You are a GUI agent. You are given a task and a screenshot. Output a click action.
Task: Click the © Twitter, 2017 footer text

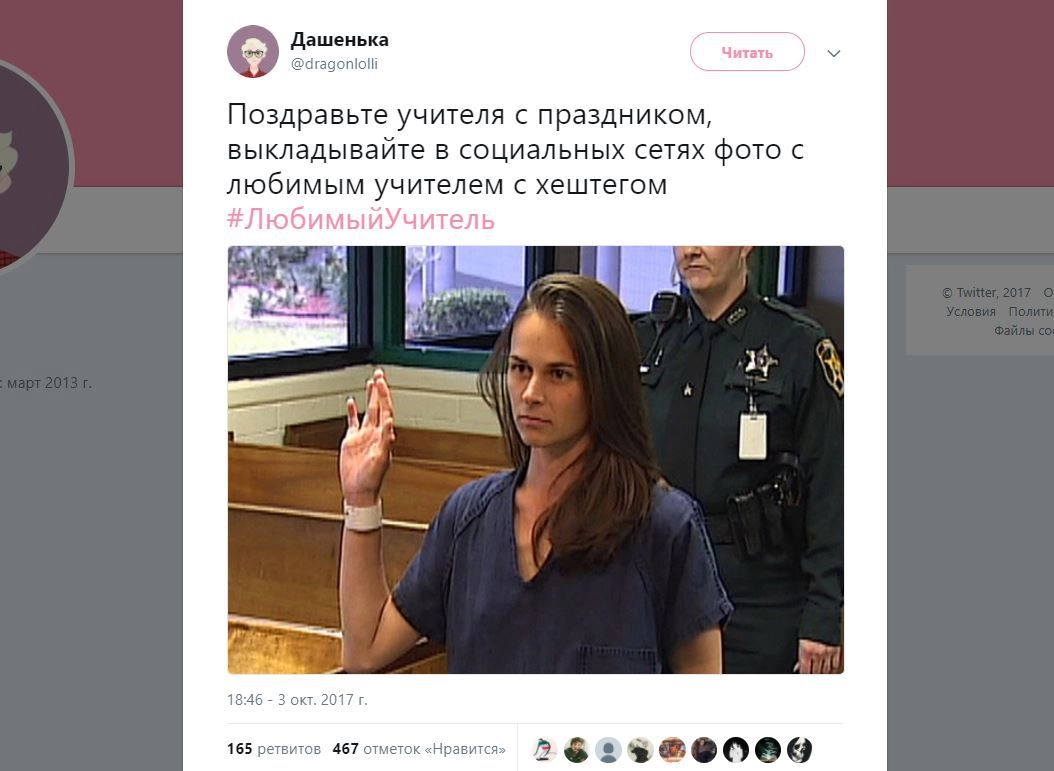click(986, 292)
